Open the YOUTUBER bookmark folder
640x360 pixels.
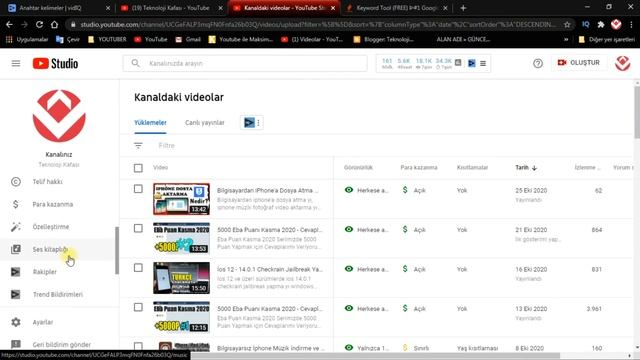coord(107,40)
